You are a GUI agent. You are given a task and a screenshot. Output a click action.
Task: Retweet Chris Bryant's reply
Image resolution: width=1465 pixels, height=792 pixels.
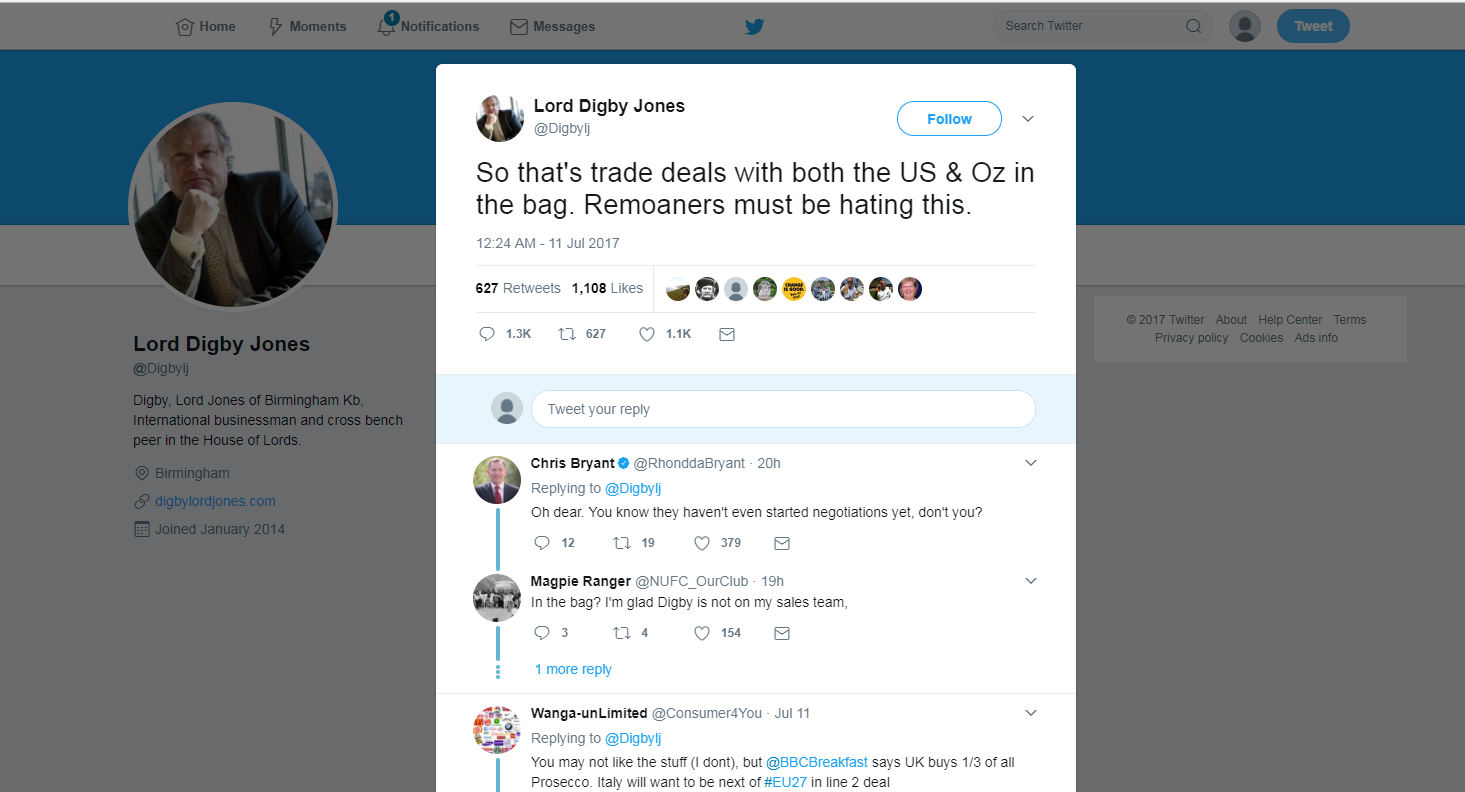coord(622,543)
